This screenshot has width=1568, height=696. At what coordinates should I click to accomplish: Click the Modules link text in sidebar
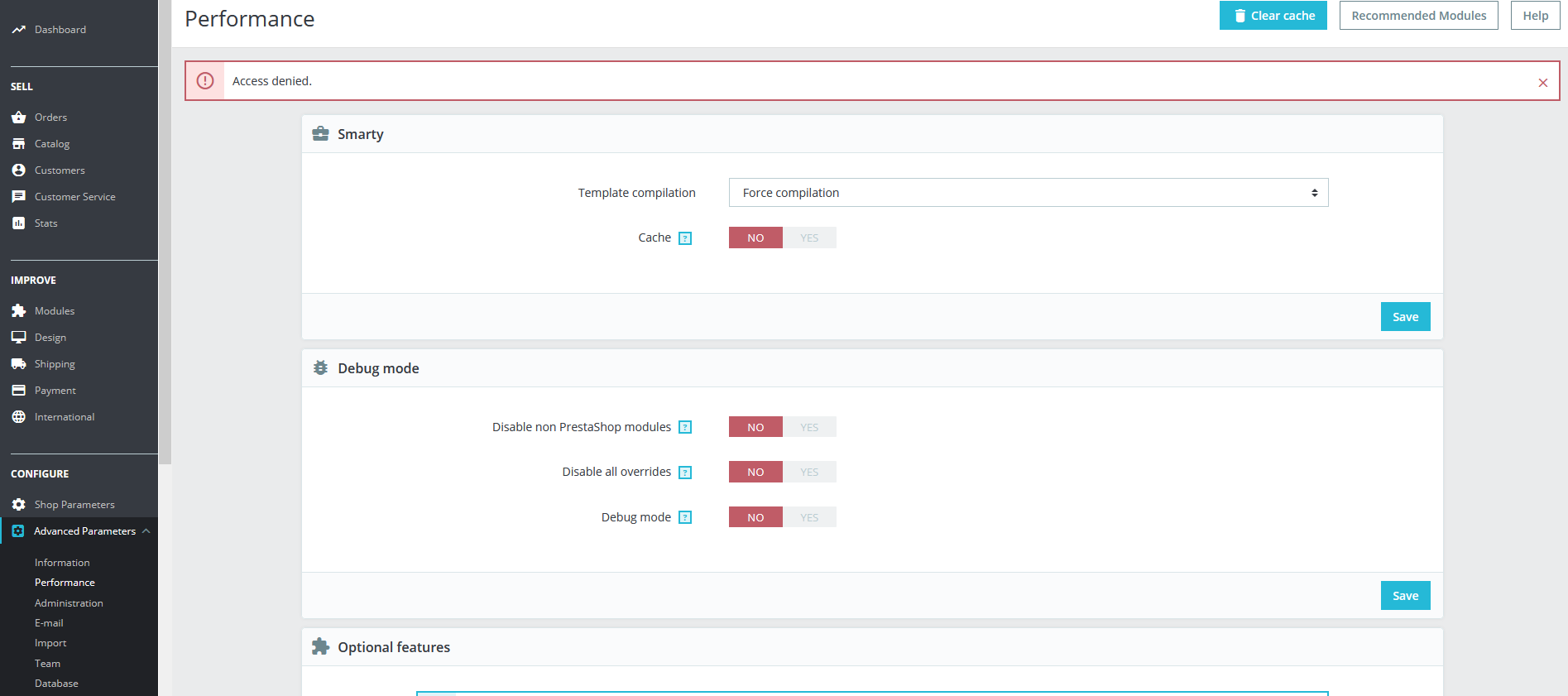pos(55,311)
